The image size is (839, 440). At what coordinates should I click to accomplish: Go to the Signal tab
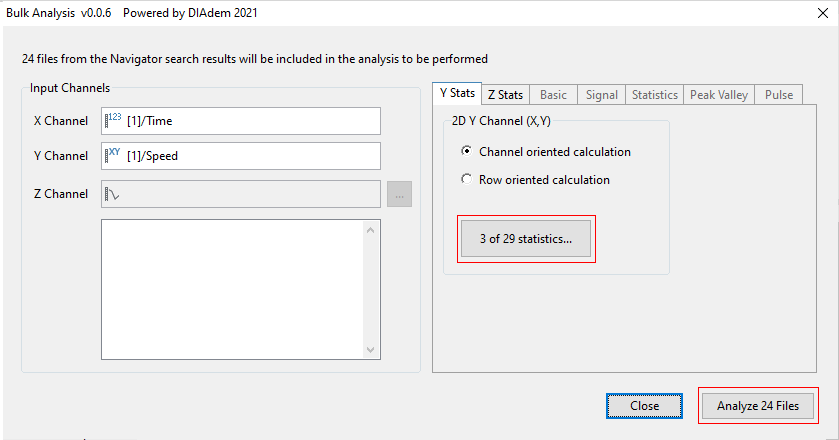click(601, 95)
